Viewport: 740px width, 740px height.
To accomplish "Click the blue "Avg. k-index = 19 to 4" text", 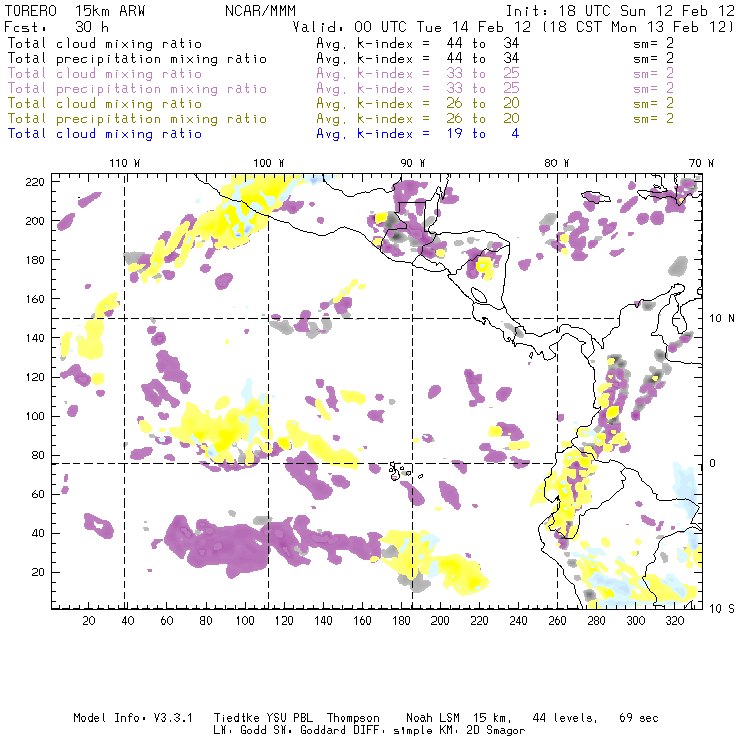I will (418, 134).
